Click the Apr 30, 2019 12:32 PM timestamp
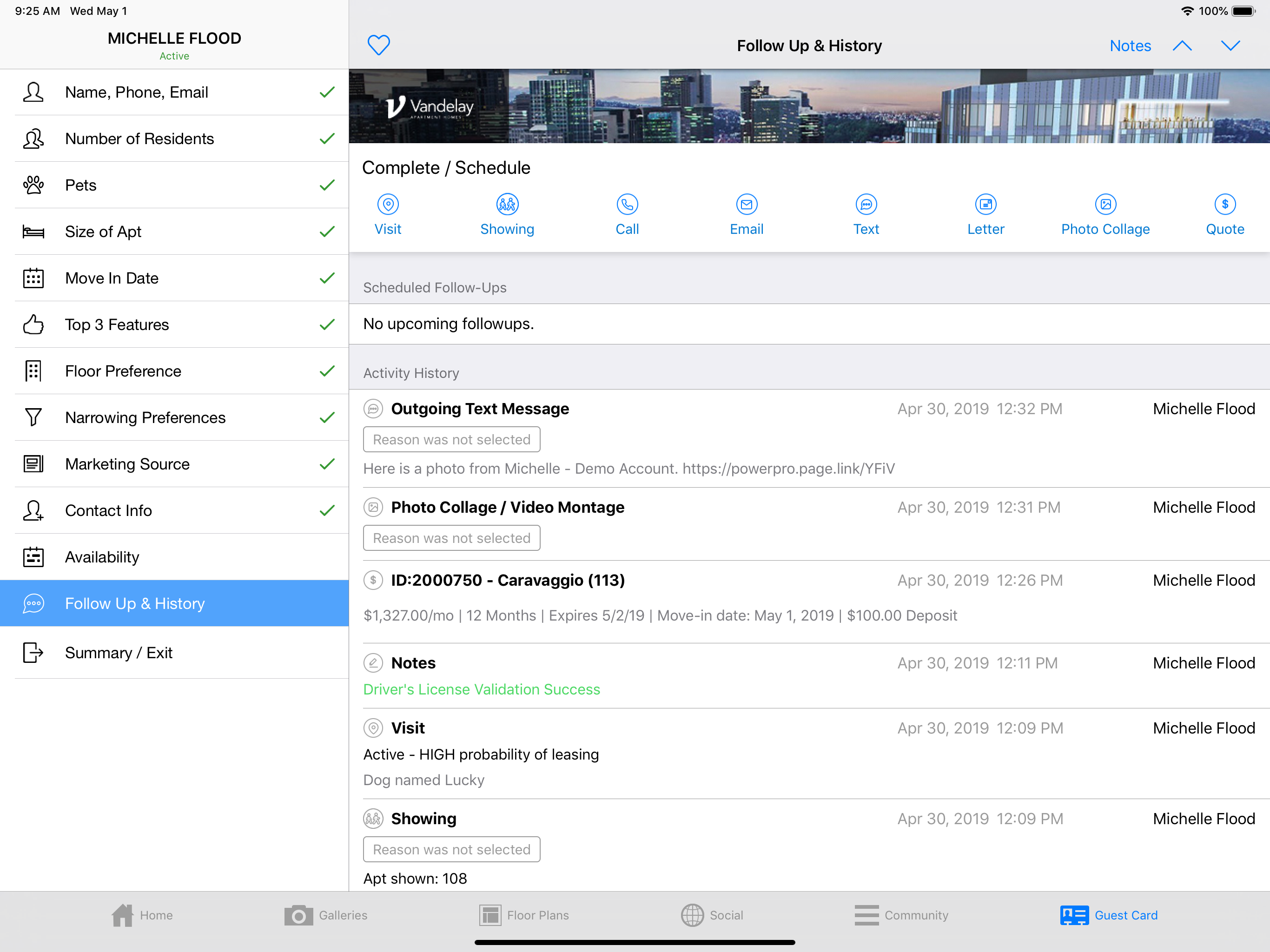1270x952 pixels. click(x=980, y=409)
